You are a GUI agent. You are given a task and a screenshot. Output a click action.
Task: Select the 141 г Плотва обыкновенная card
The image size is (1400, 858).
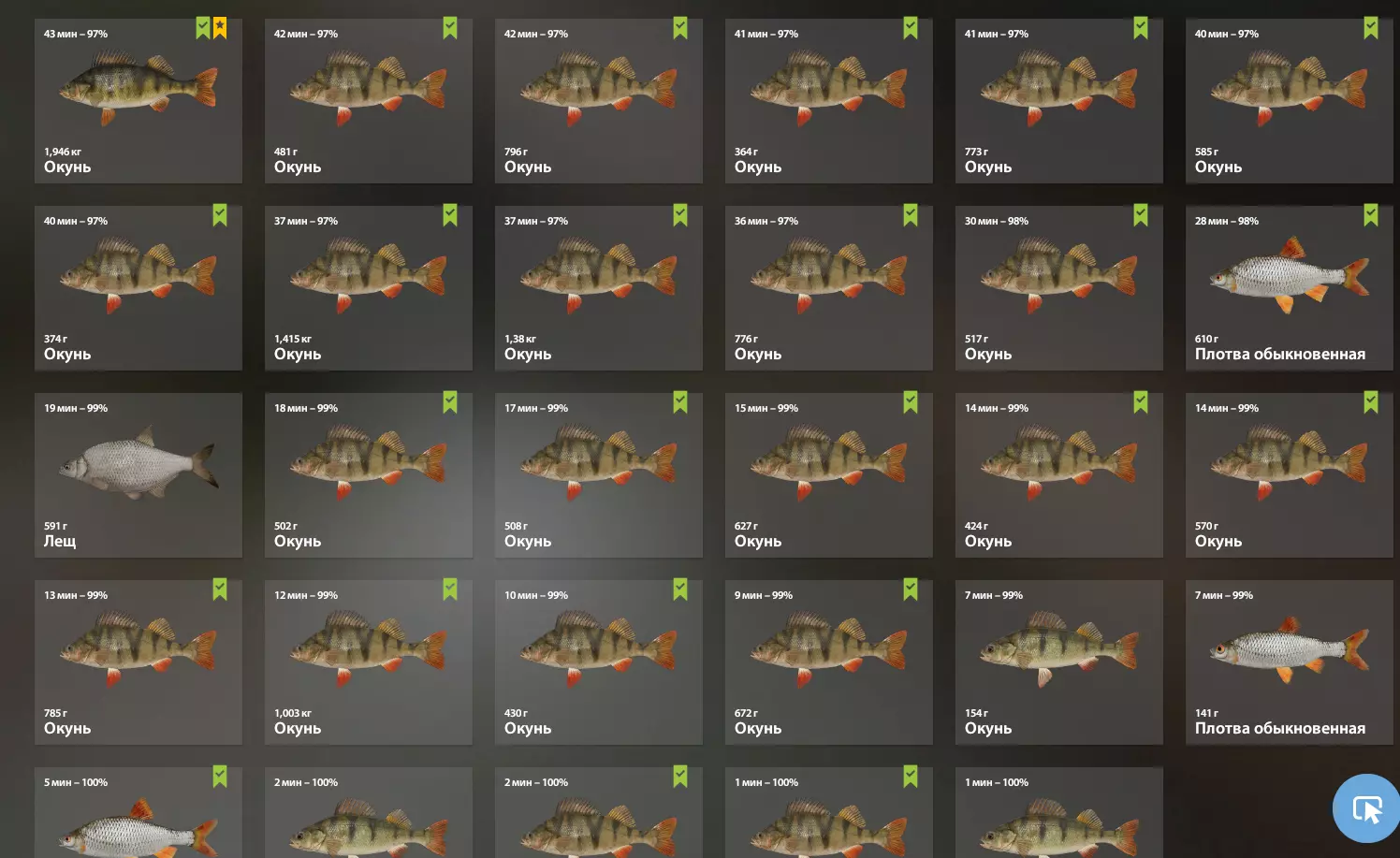pos(1290,662)
